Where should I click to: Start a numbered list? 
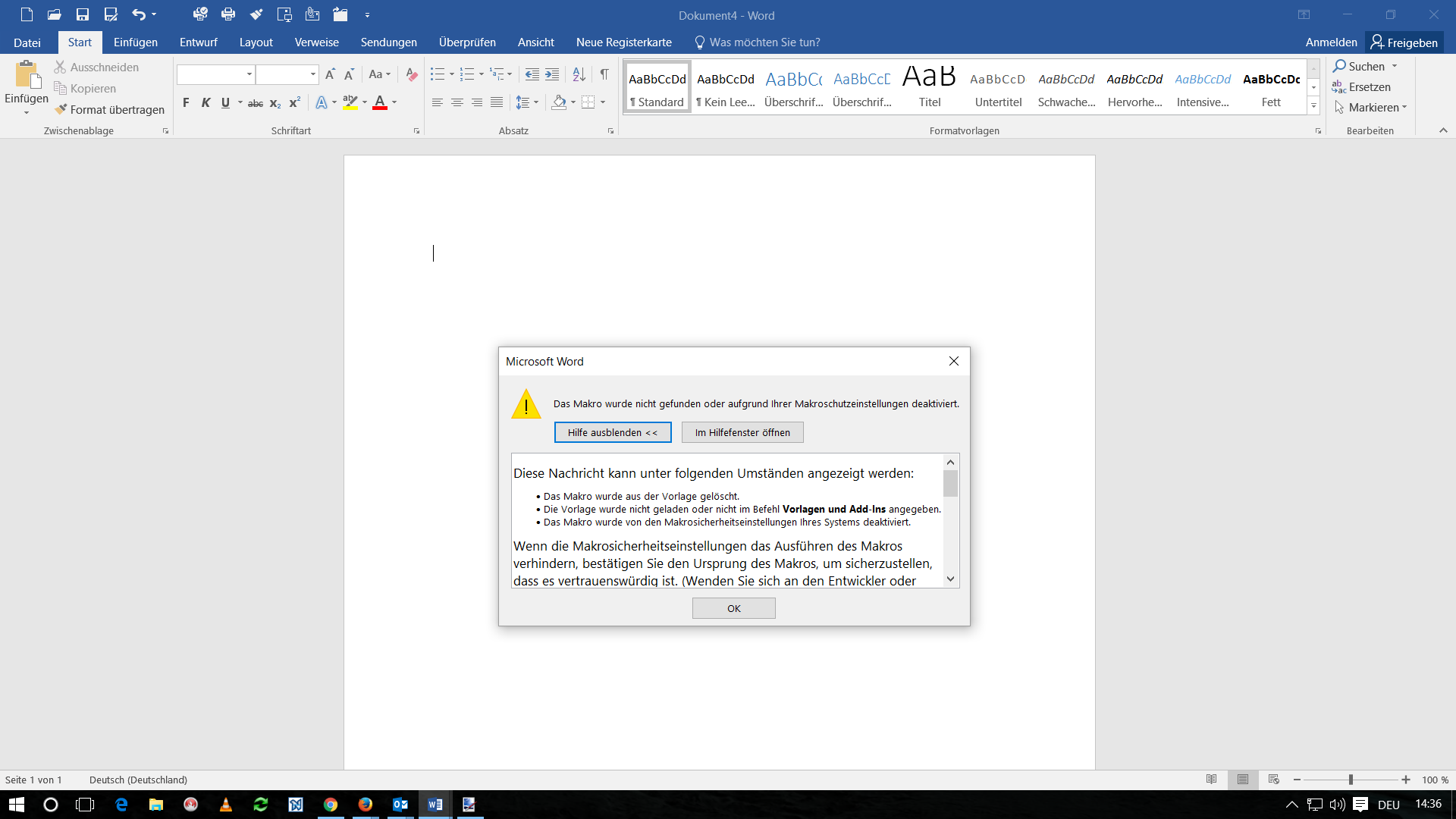tap(467, 74)
